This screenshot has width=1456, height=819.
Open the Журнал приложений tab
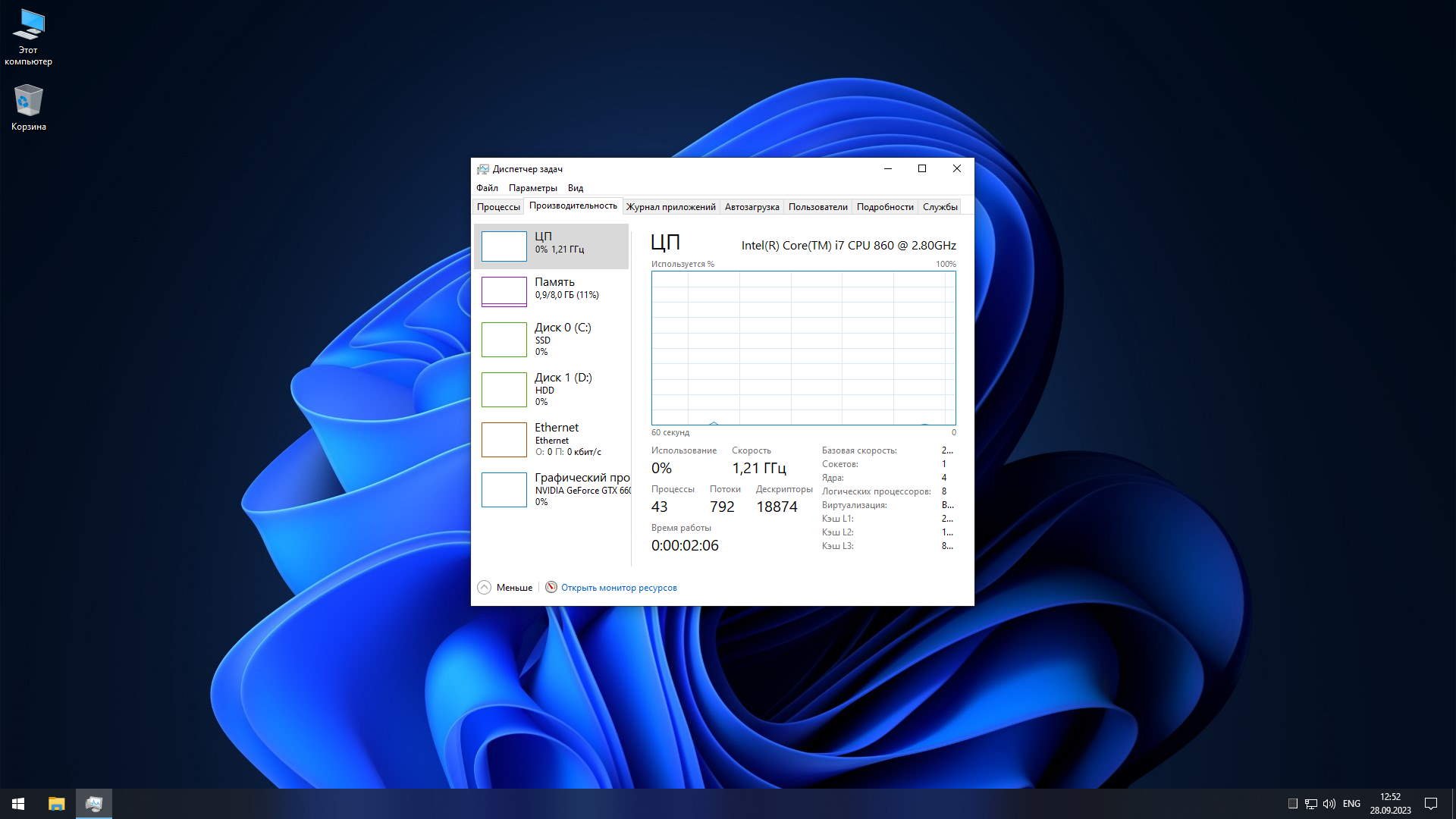(670, 207)
